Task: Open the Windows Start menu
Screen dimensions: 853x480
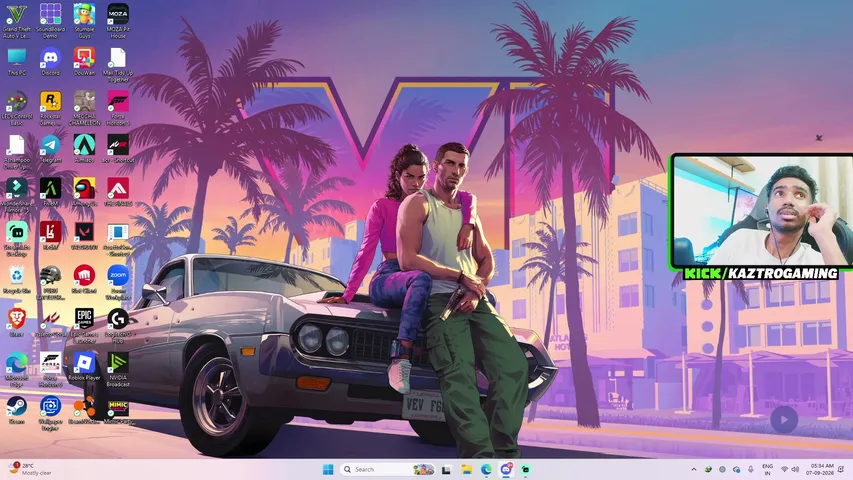Action: (x=328, y=469)
